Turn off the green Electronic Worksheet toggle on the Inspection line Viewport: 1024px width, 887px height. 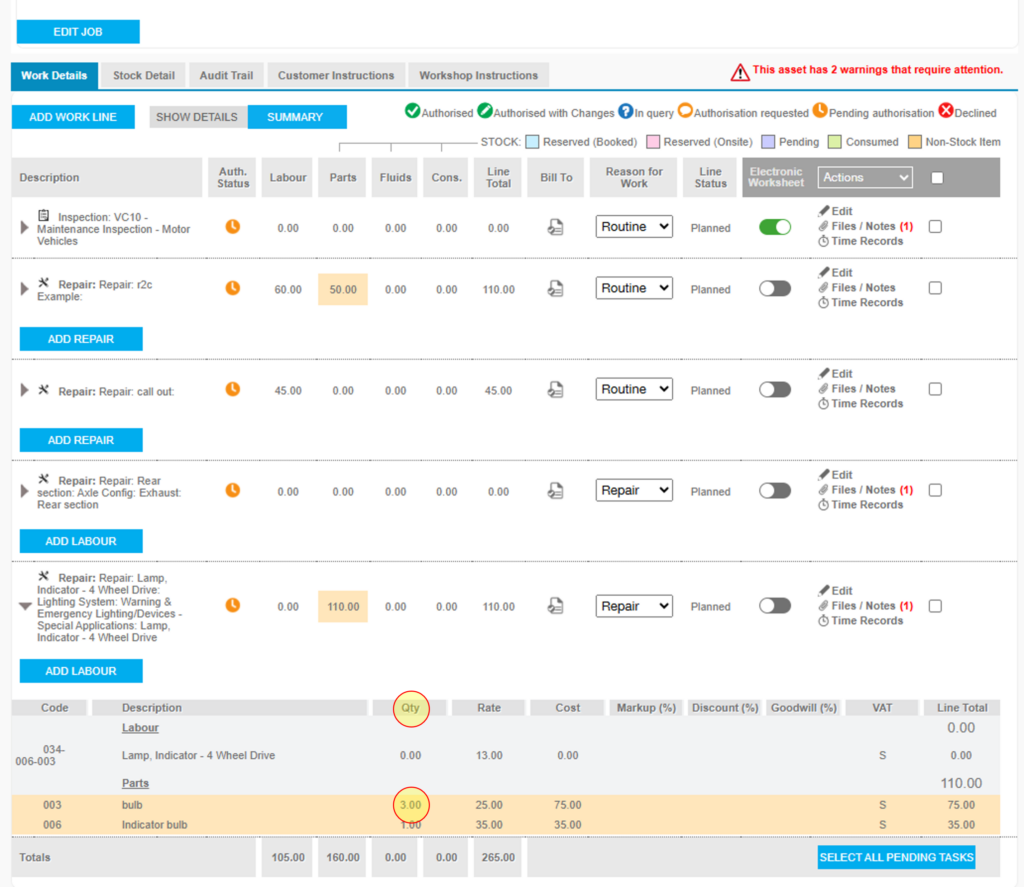pos(775,228)
